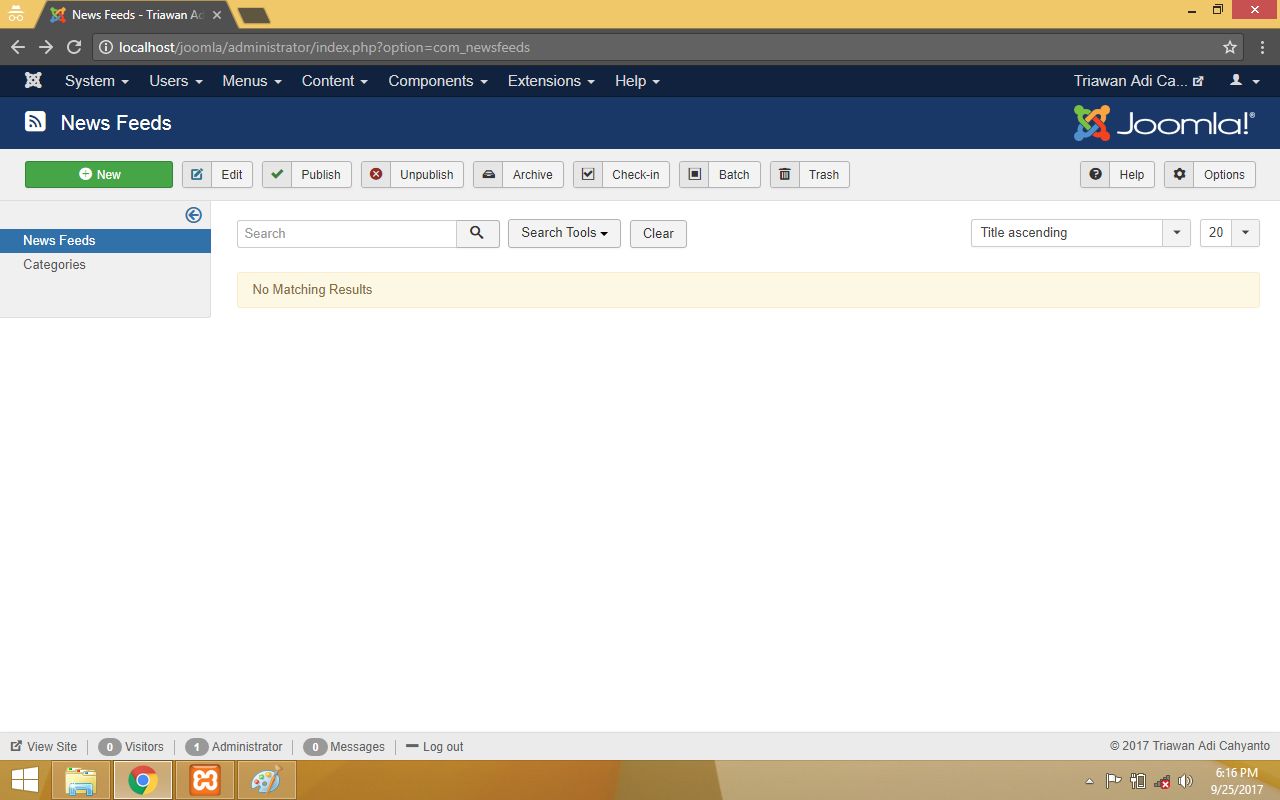Click the magnifier search button
The height and width of the screenshot is (800, 1280).
click(x=477, y=233)
